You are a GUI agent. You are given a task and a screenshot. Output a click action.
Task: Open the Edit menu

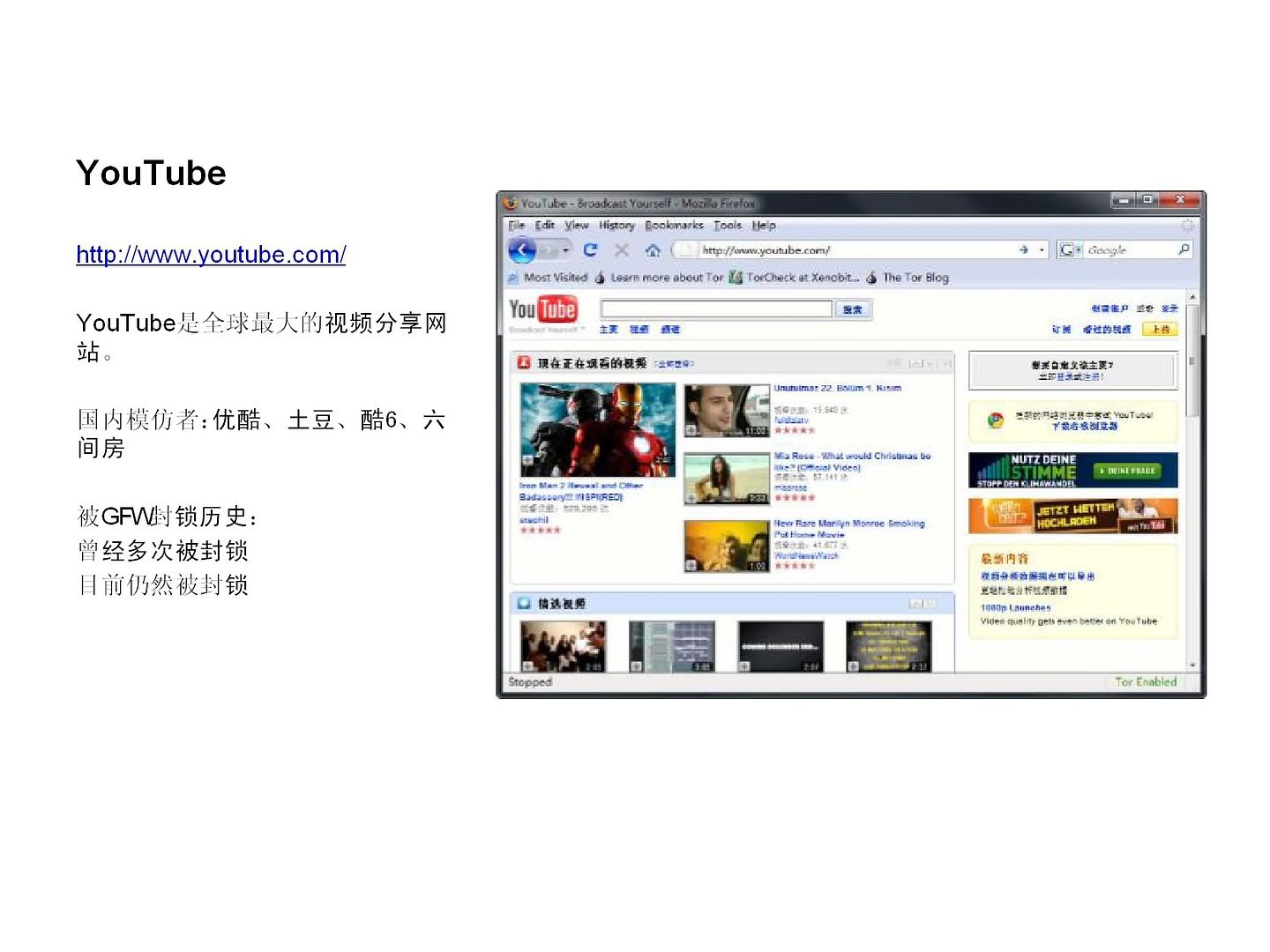tap(545, 226)
